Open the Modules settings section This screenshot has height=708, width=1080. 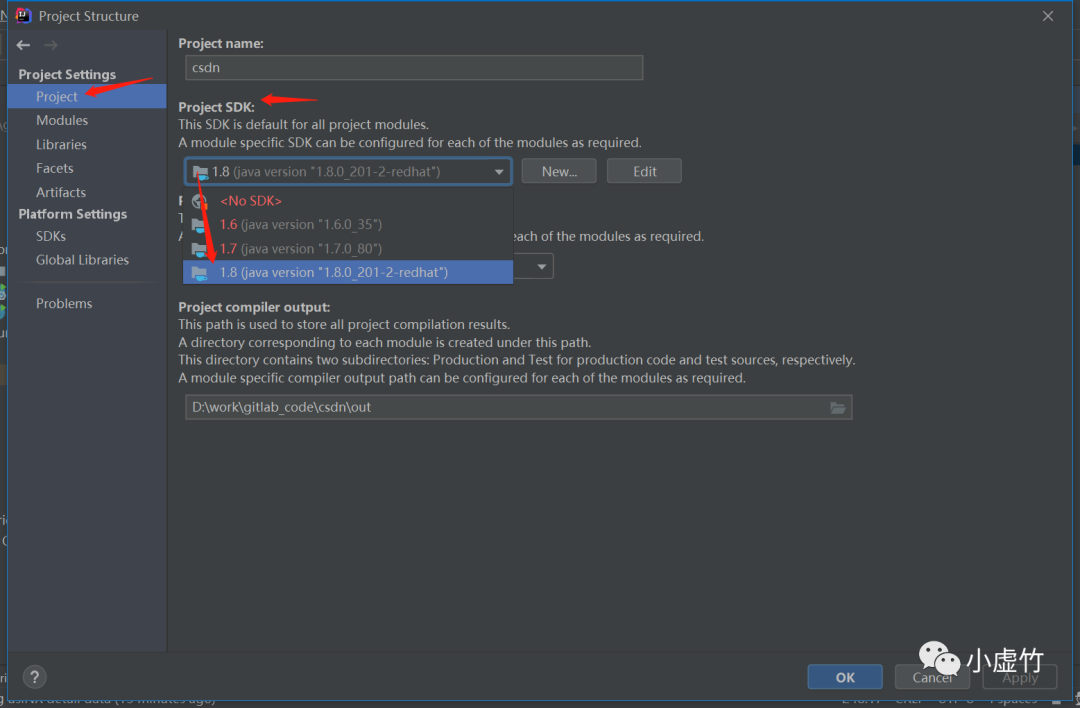62,120
